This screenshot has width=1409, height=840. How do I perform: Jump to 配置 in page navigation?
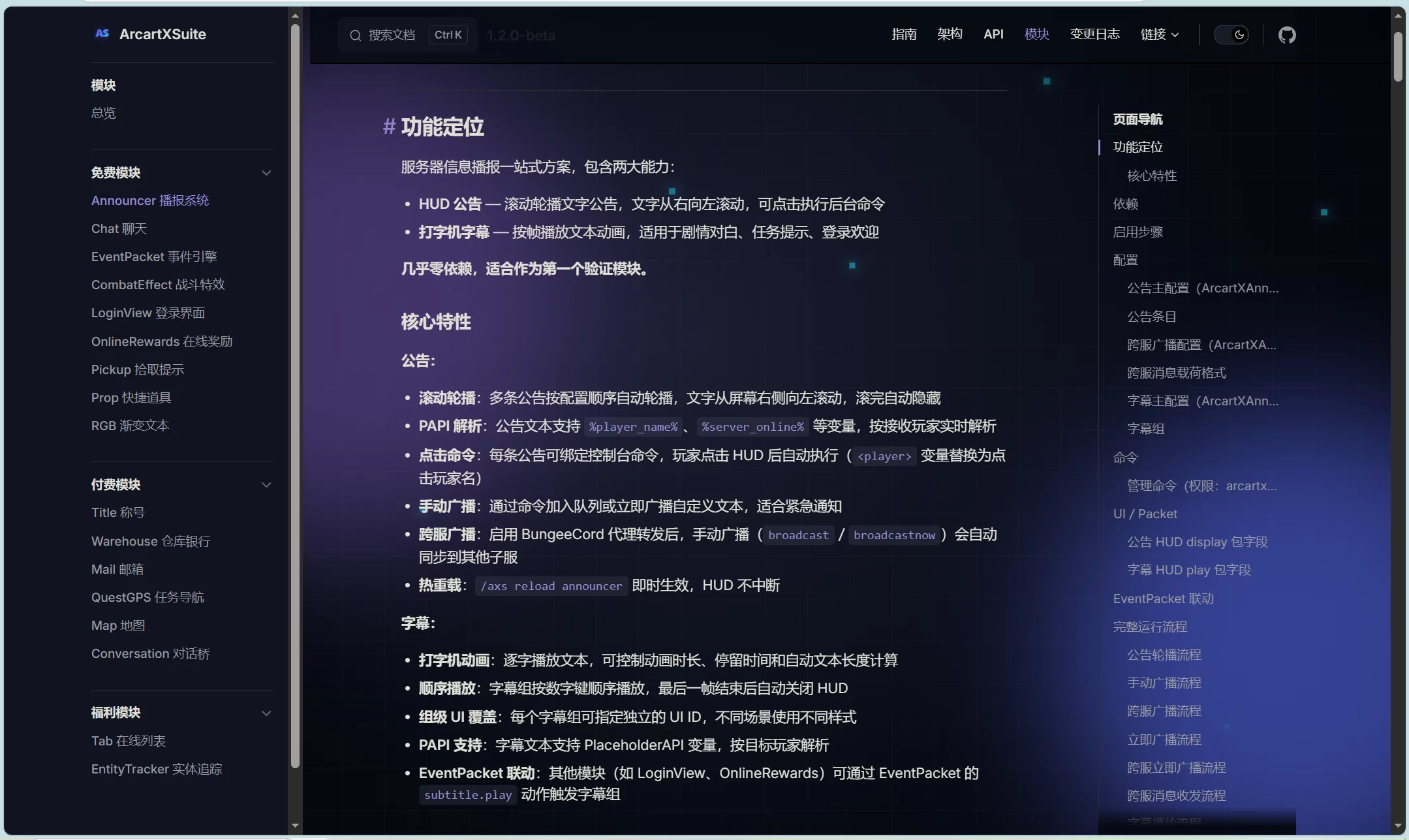pyautogui.click(x=1125, y=260)
